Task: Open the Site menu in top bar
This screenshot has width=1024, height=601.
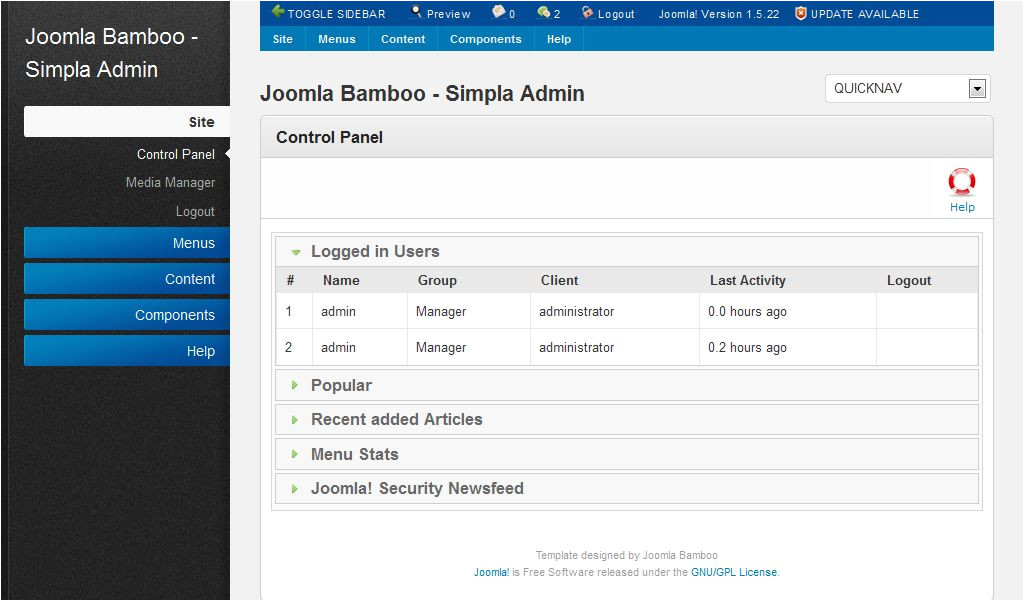Action: click(283, 39)
